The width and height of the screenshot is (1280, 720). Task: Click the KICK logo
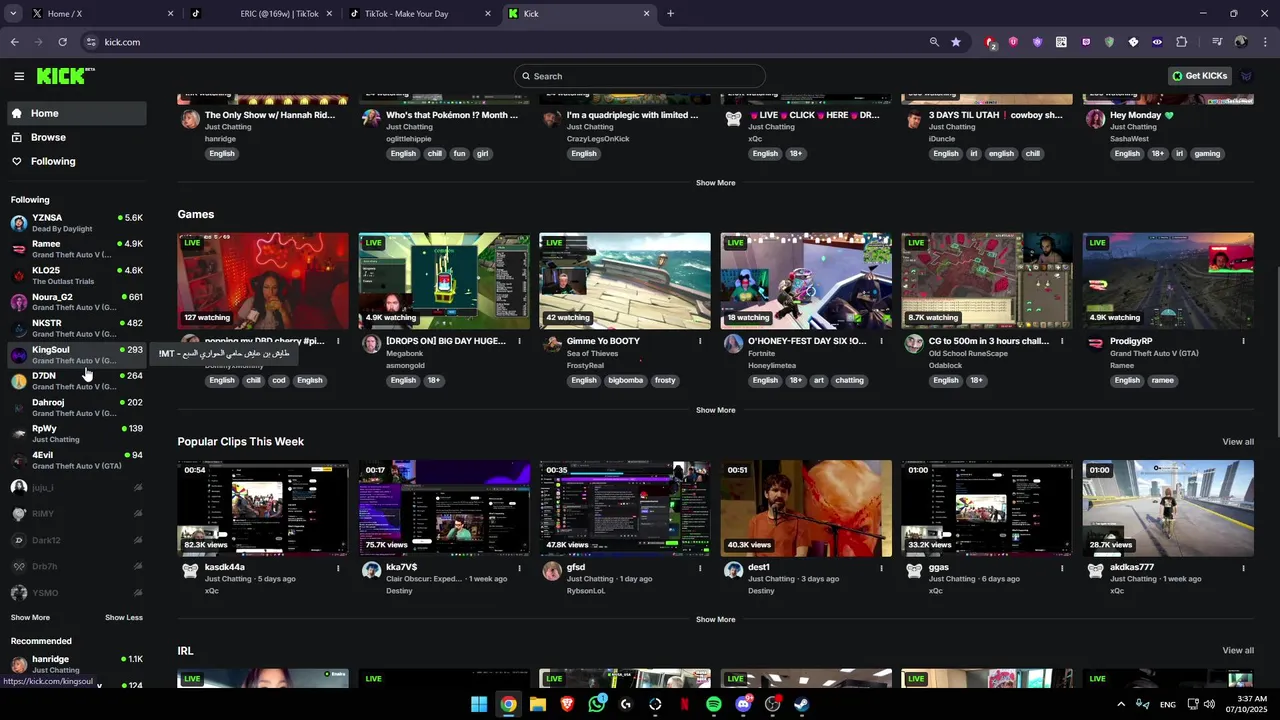(x=64, y=76)
